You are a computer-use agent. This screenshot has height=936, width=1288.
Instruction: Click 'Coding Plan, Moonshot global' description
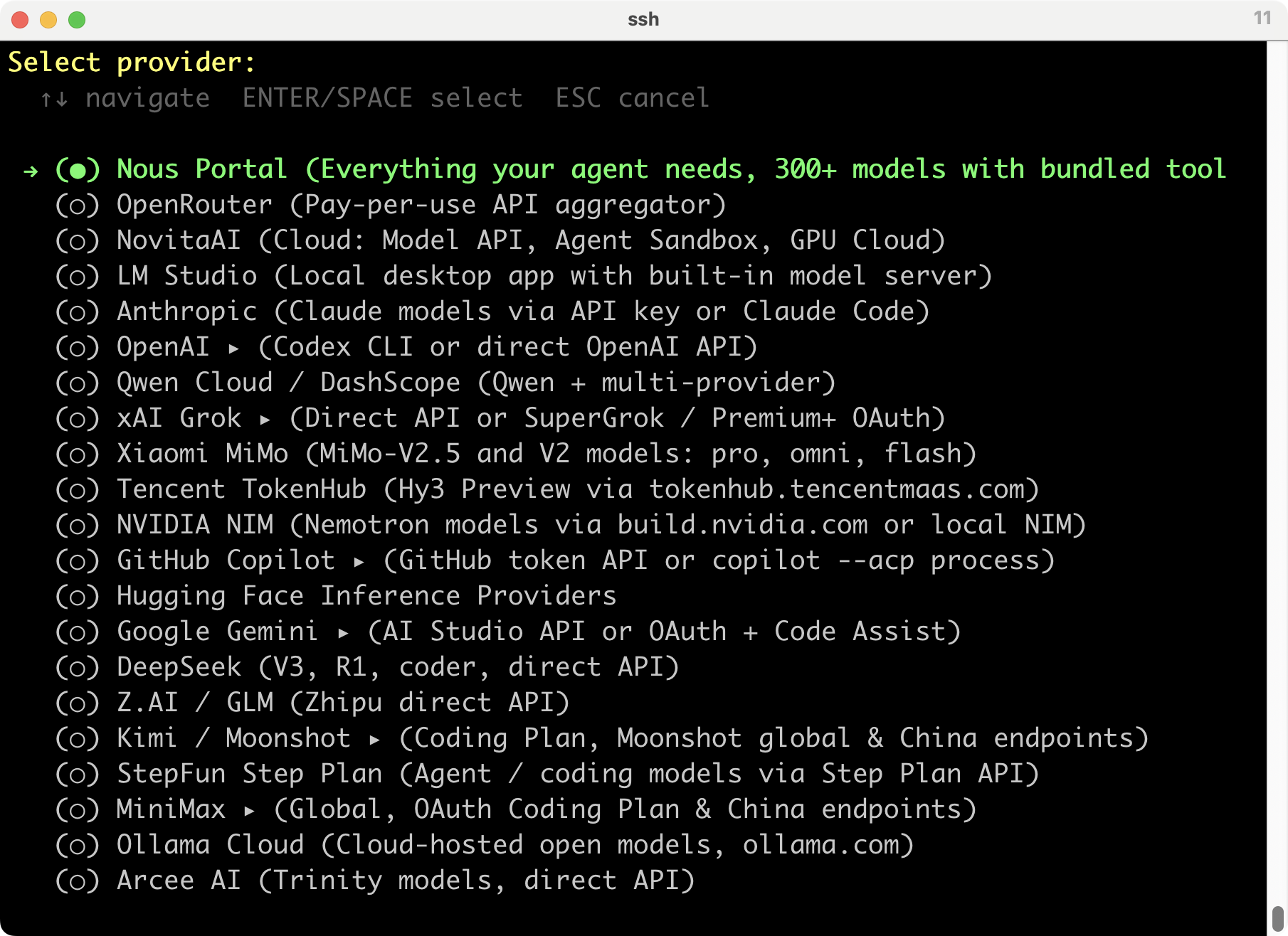click(632, 738)
